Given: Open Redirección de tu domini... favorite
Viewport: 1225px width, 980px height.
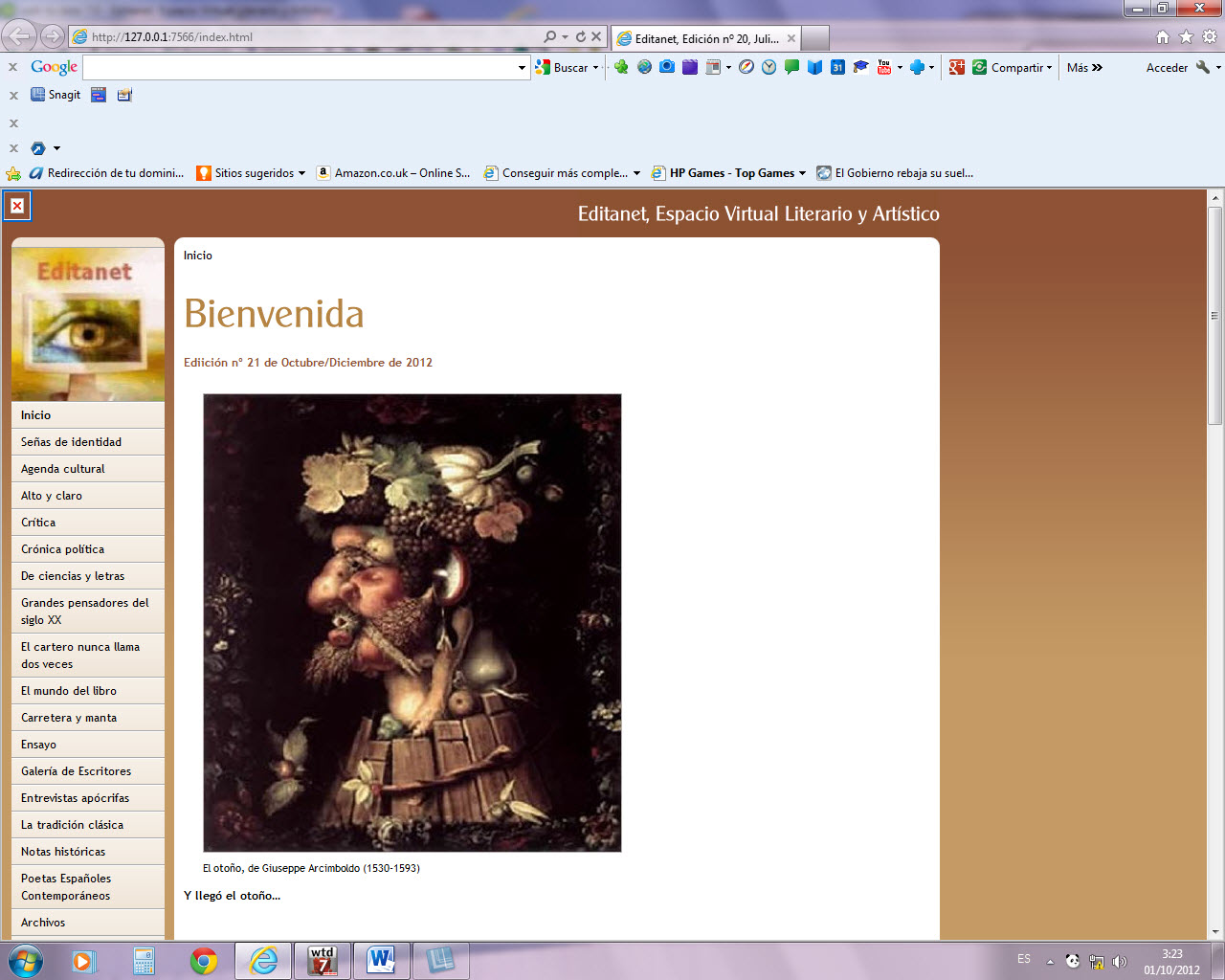Looking at the screenshot, I should coord(106,173).
